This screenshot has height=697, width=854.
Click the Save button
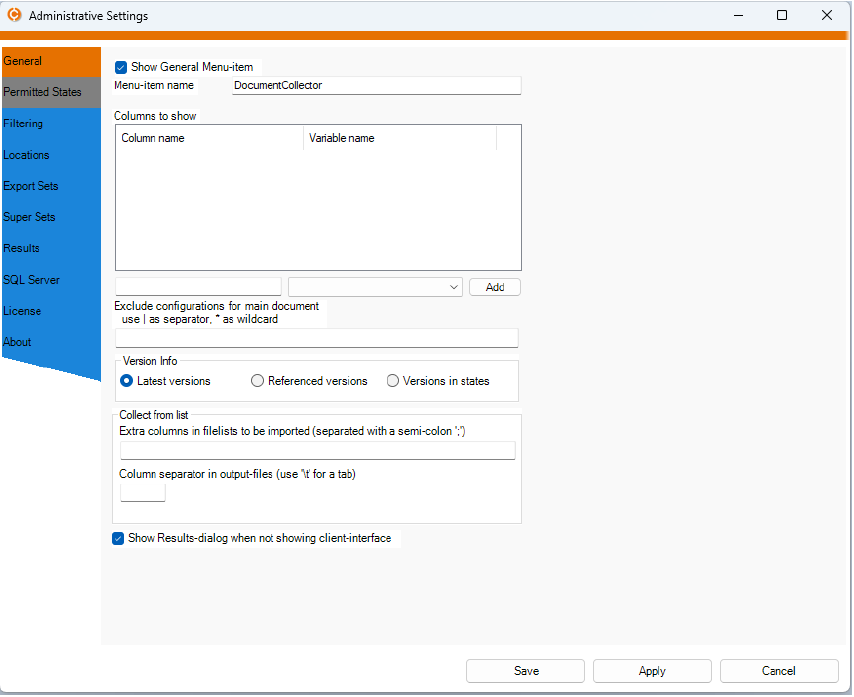[x=525, y=671]
